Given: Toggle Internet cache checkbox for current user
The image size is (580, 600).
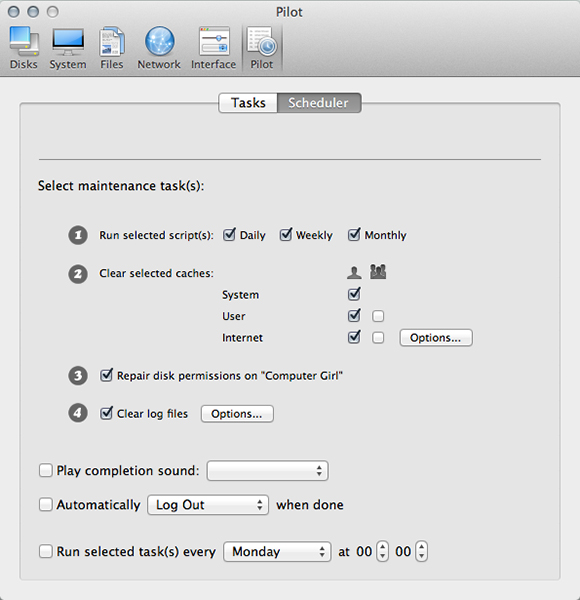Looking at the screenshot, I should click(354, 337).
